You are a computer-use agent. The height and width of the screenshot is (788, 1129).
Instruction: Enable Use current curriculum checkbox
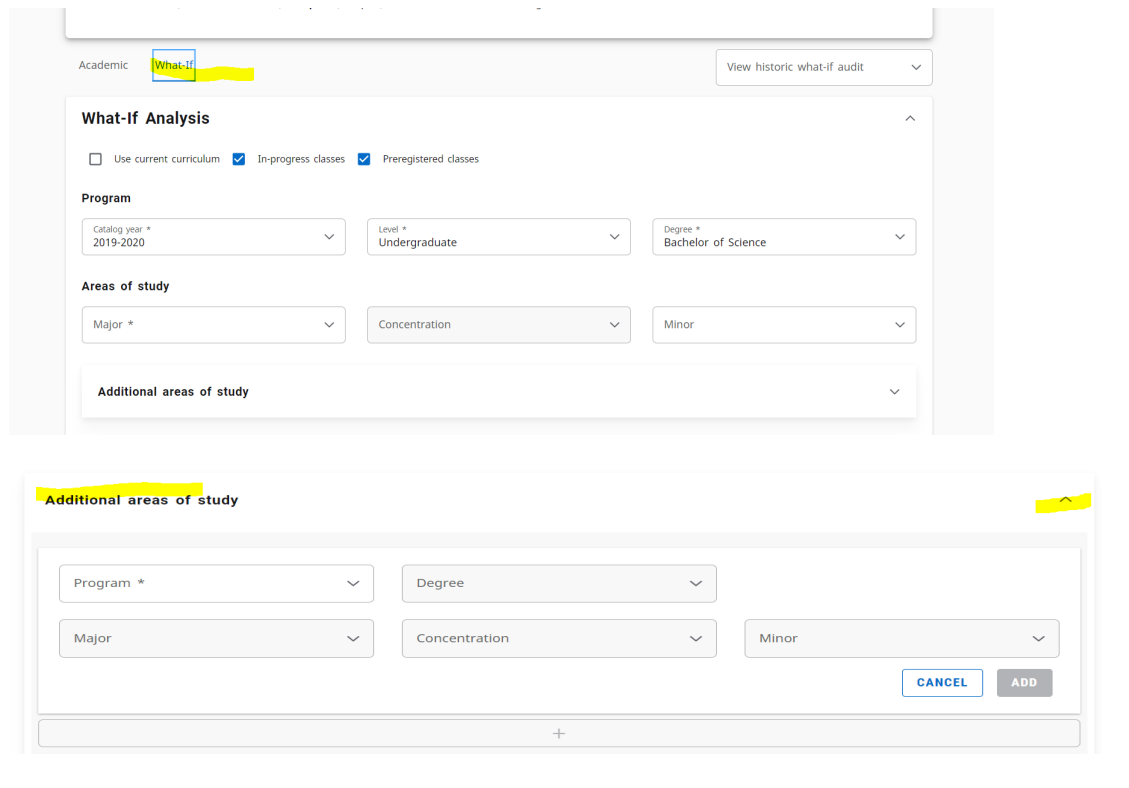(x=95, y=159)
